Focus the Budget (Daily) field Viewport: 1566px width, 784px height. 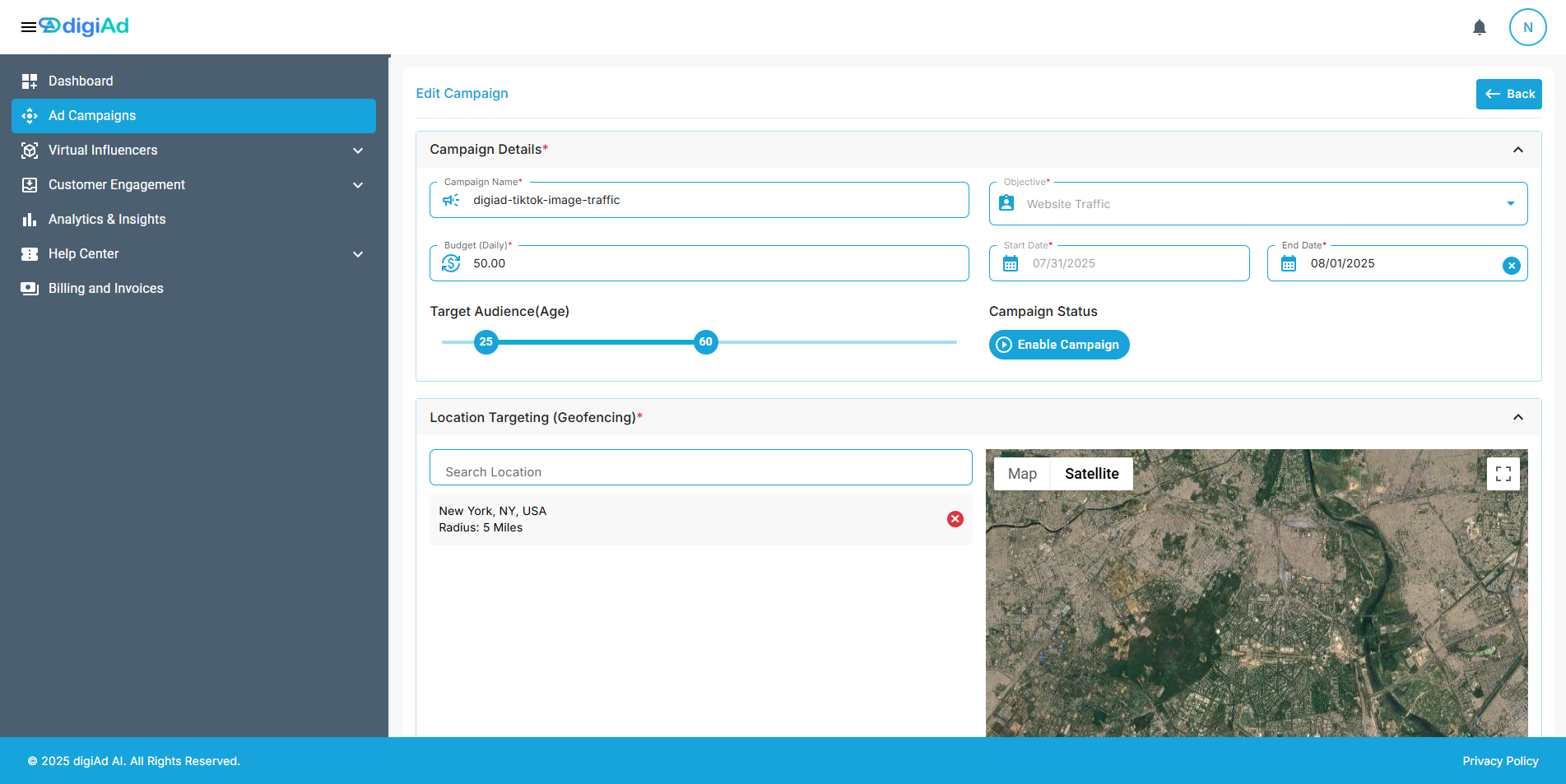point(699,263)
